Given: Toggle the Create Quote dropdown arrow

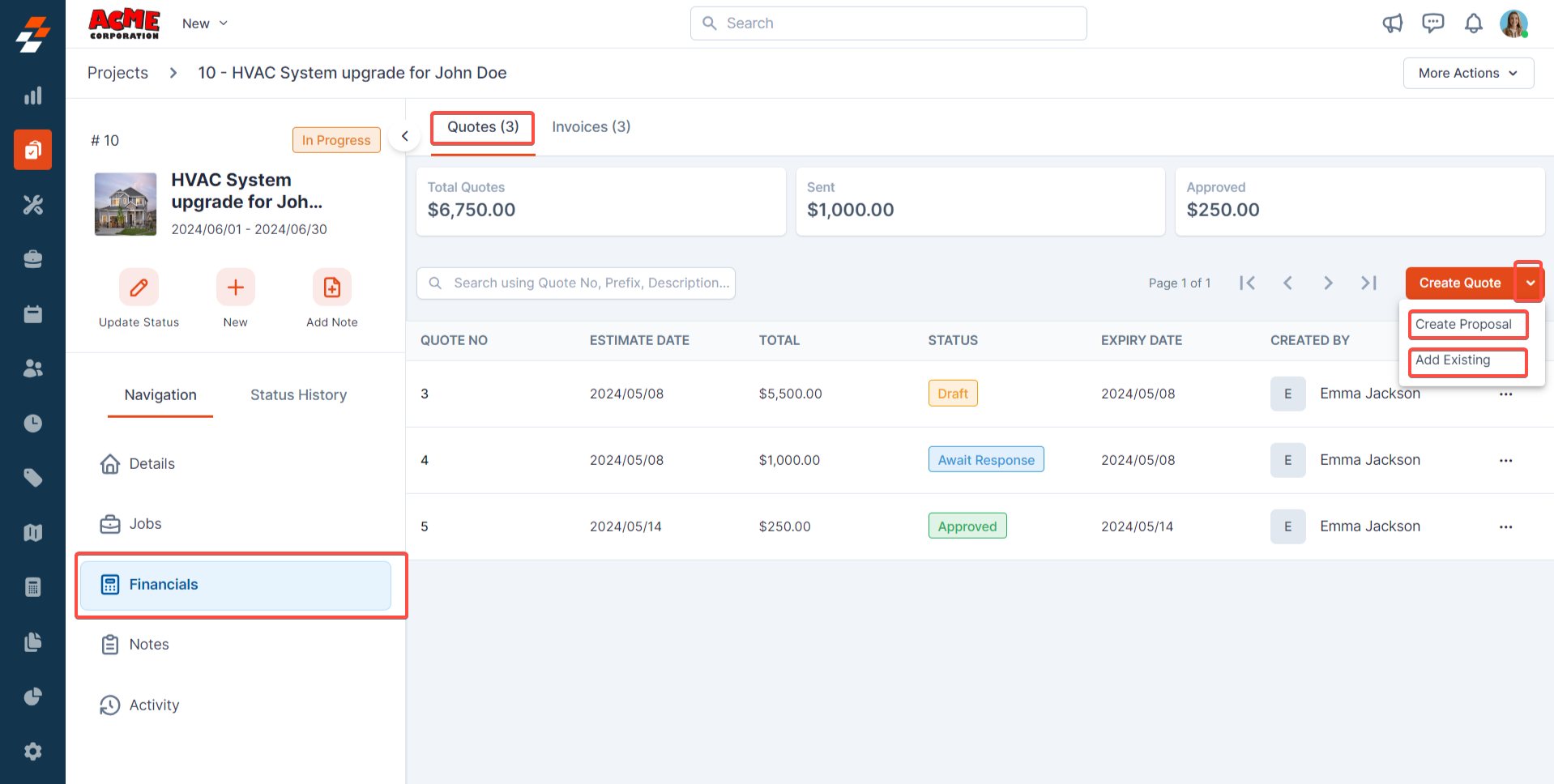Looking at the screenshot, I should (x=1529, y=283).
